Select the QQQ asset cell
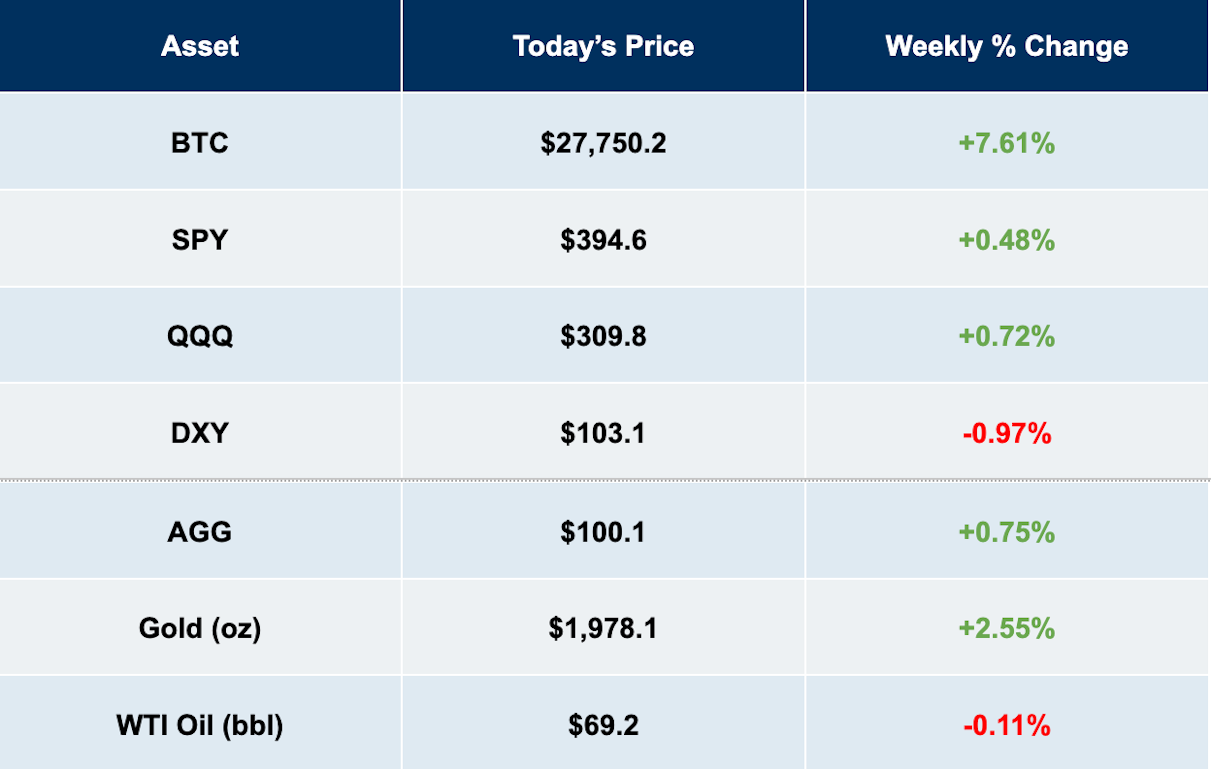The image size is (1211, 769). [200, 336]
